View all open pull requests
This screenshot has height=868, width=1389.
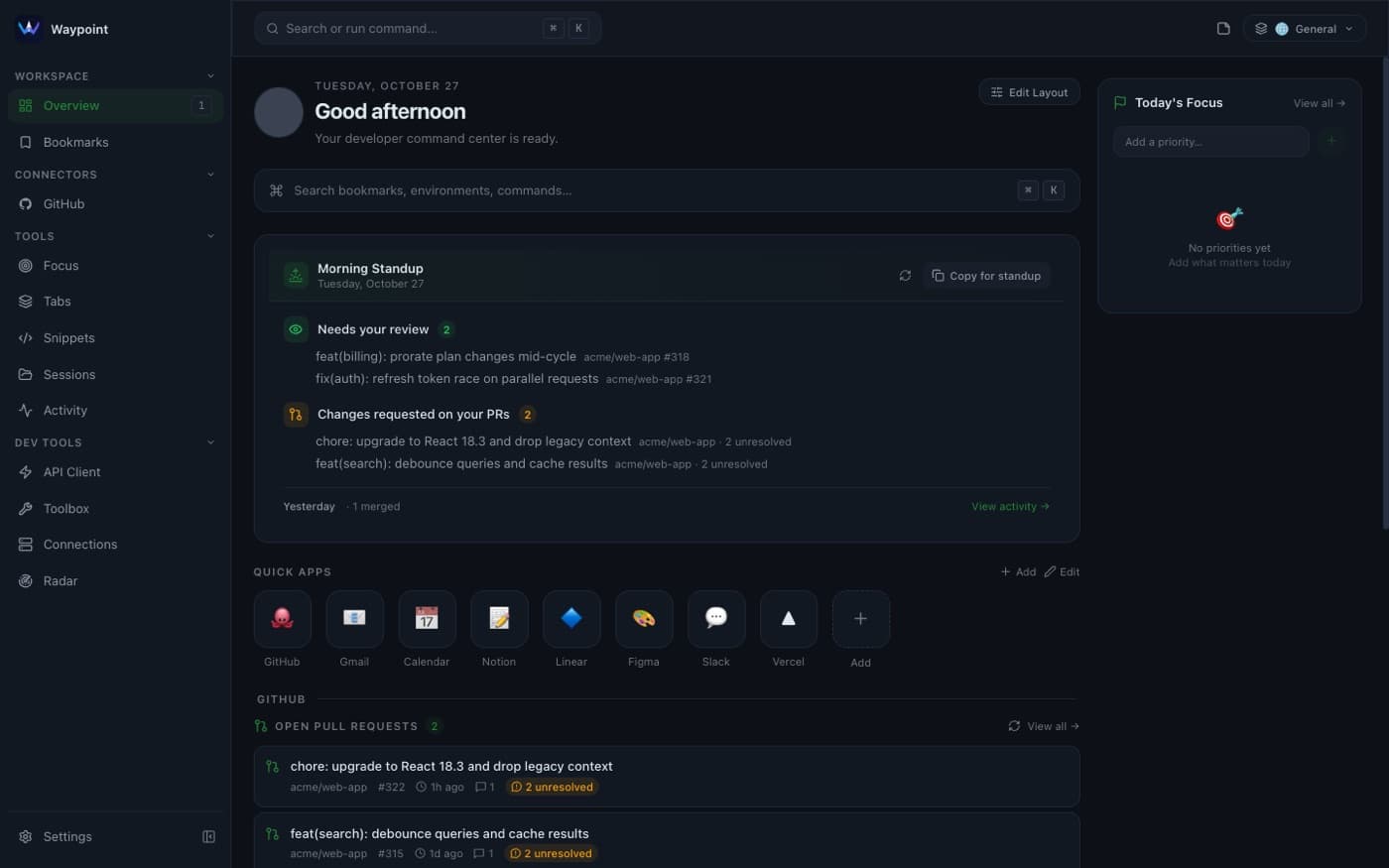pos(1053,726)
